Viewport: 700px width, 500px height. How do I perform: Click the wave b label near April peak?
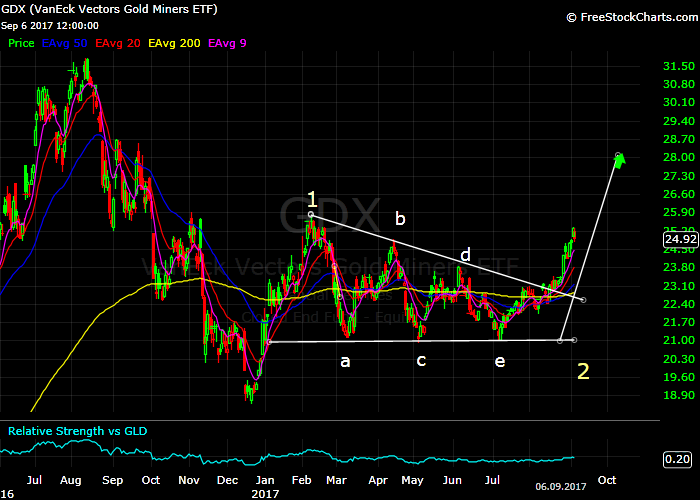point(400,218)
